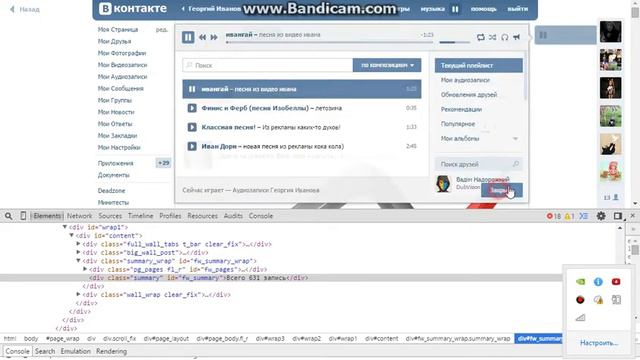This screenshot has width=640, height=360.
Task: Skip to previous track in player
Action: 202,37
